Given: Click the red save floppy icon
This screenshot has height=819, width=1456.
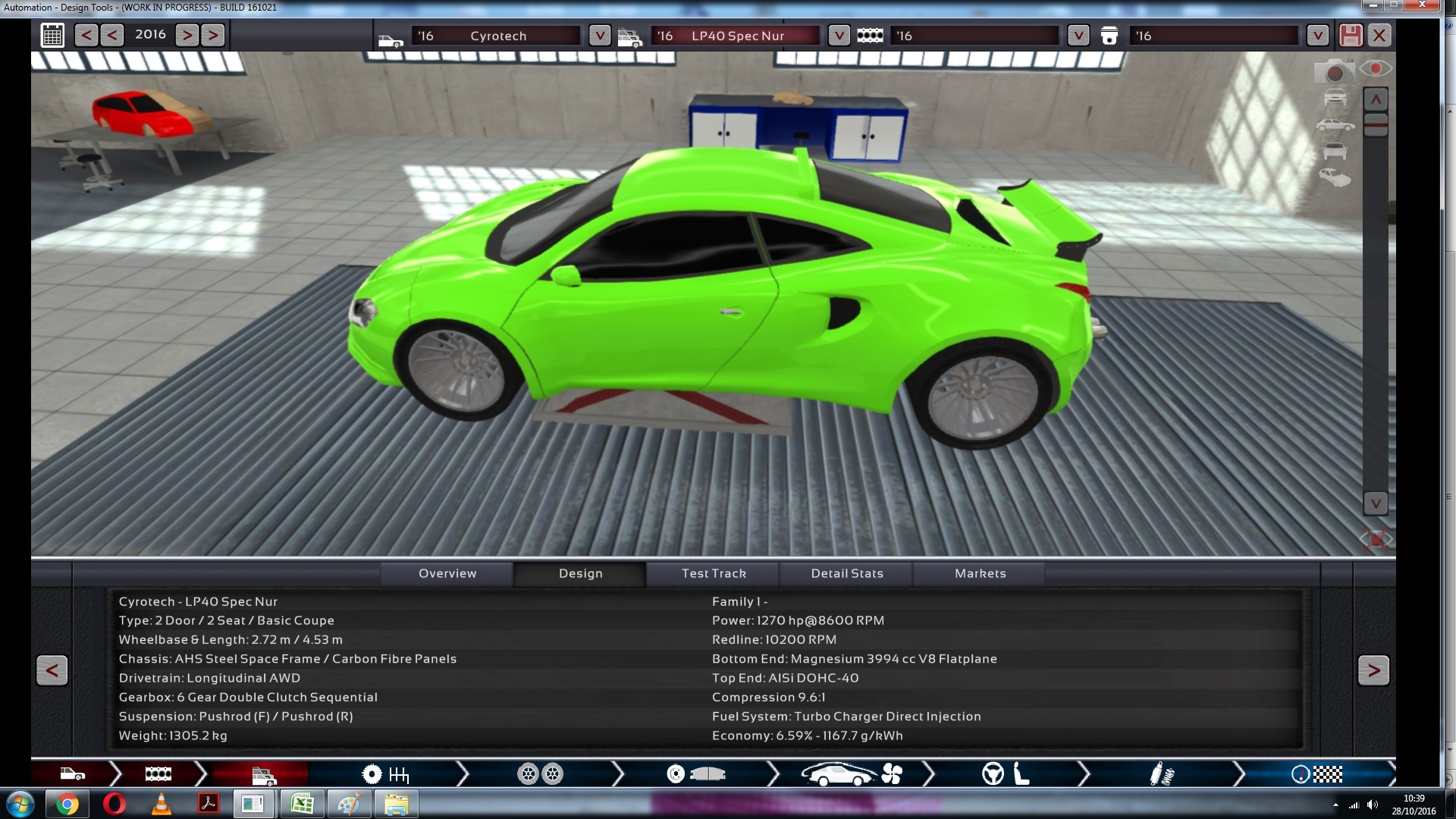Looking at the screenshot, I should click(x=1351, y=35).
